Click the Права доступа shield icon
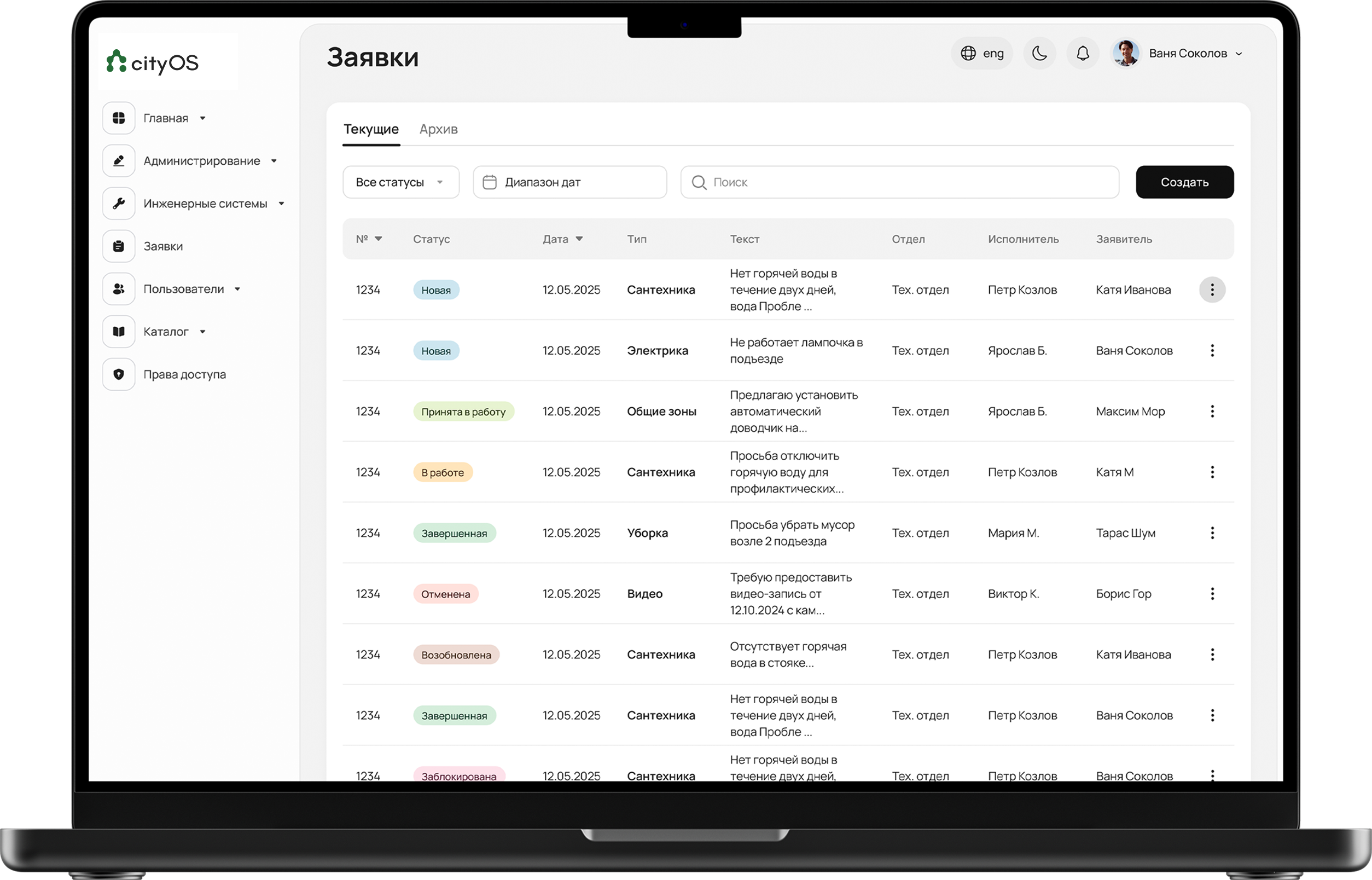 [119, 374]
